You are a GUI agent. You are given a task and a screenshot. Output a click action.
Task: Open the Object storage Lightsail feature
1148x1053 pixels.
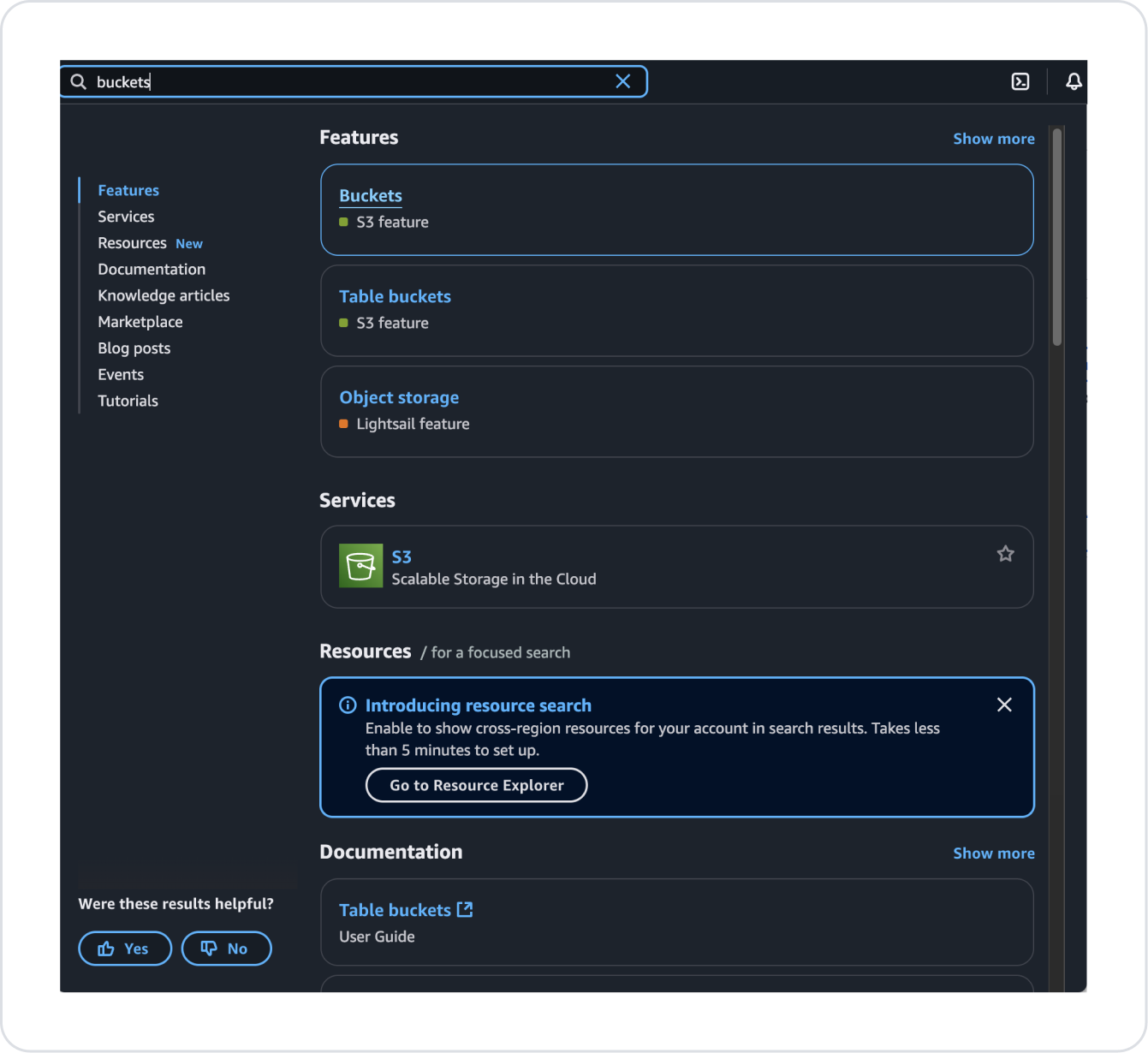tap(399, 397)
